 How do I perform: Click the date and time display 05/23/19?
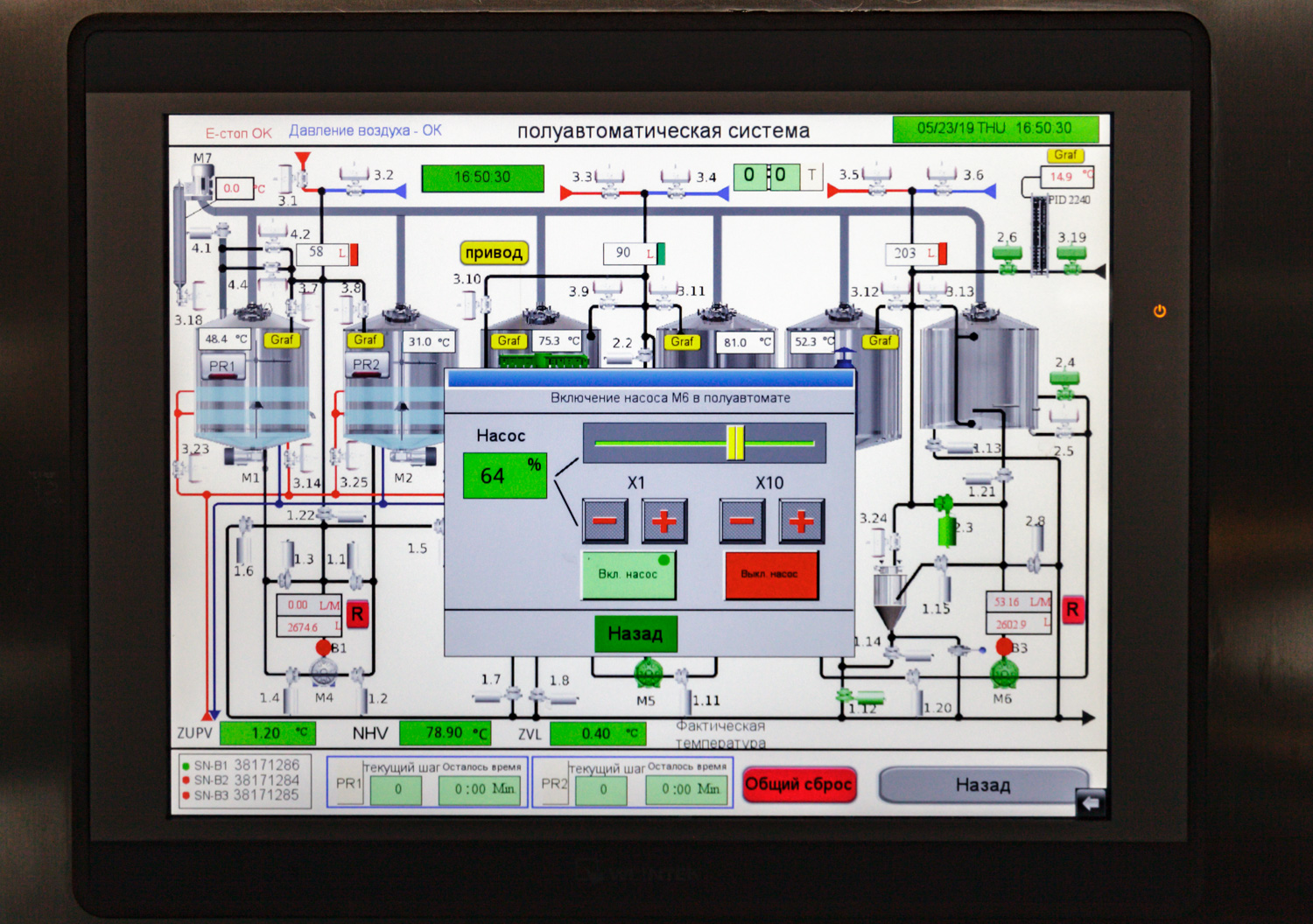995,129
